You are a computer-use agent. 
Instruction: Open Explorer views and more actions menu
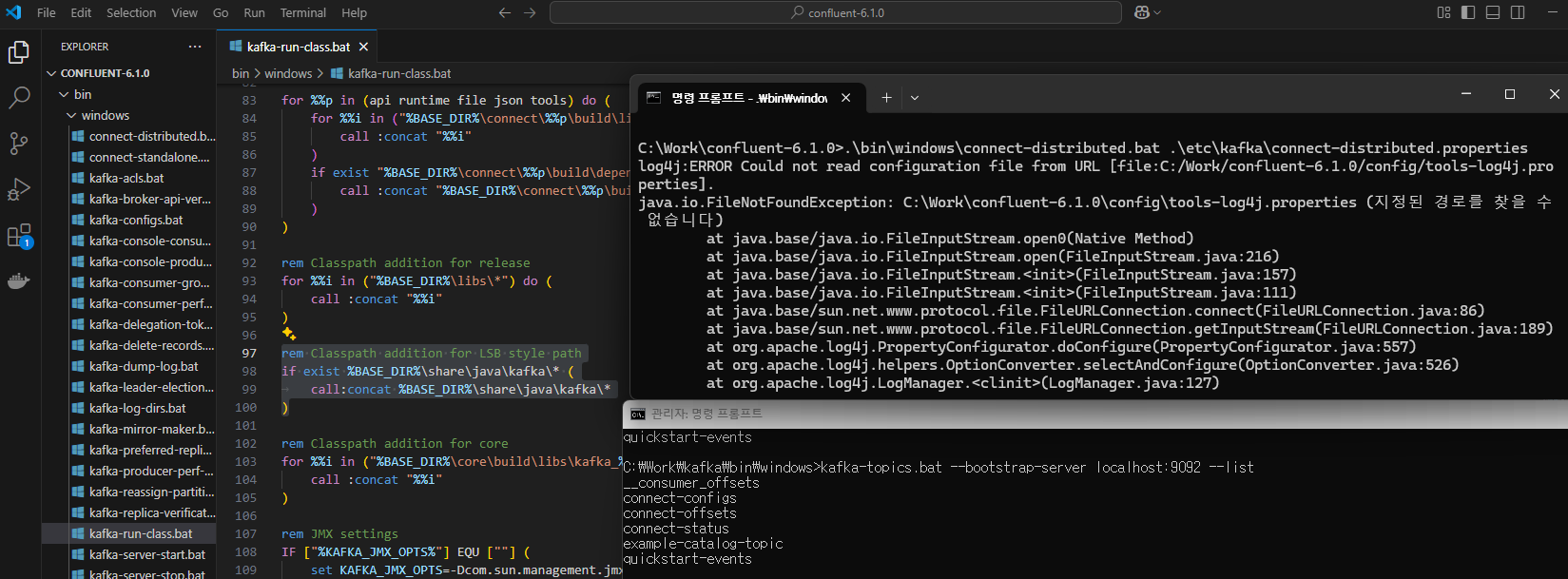195,47
